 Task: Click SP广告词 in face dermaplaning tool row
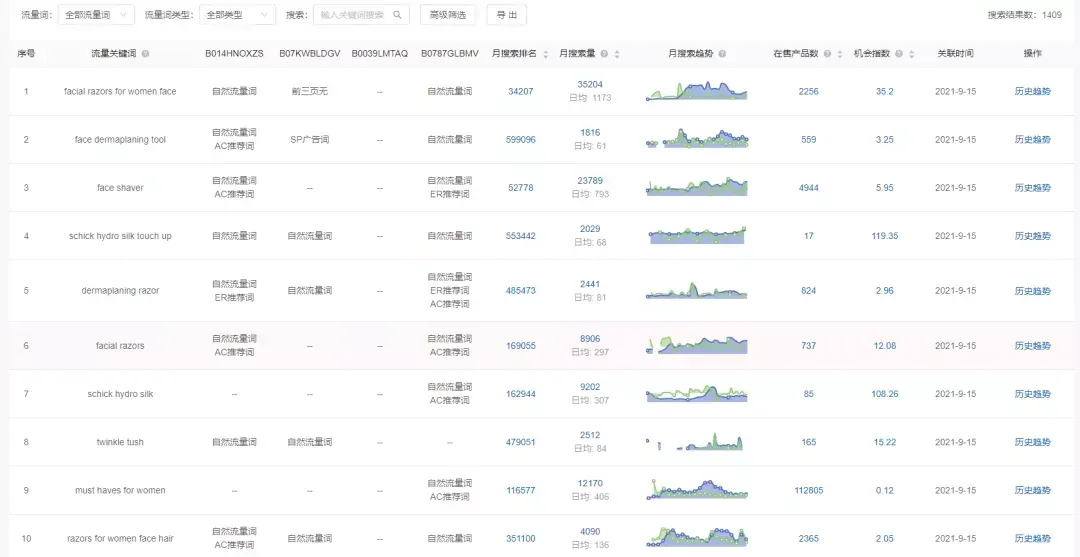click(310, 139)
